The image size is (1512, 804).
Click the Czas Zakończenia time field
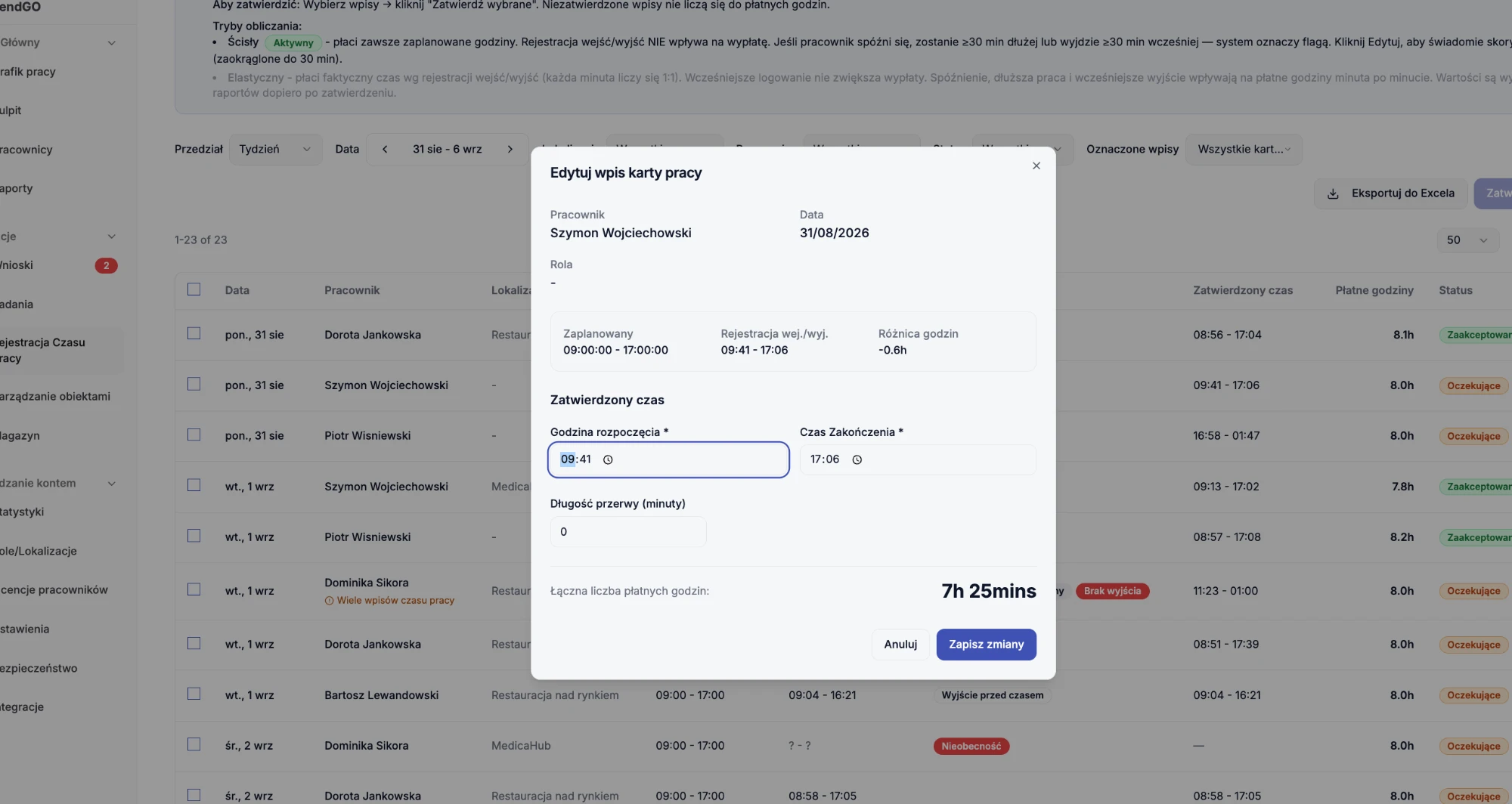(918, 459)
